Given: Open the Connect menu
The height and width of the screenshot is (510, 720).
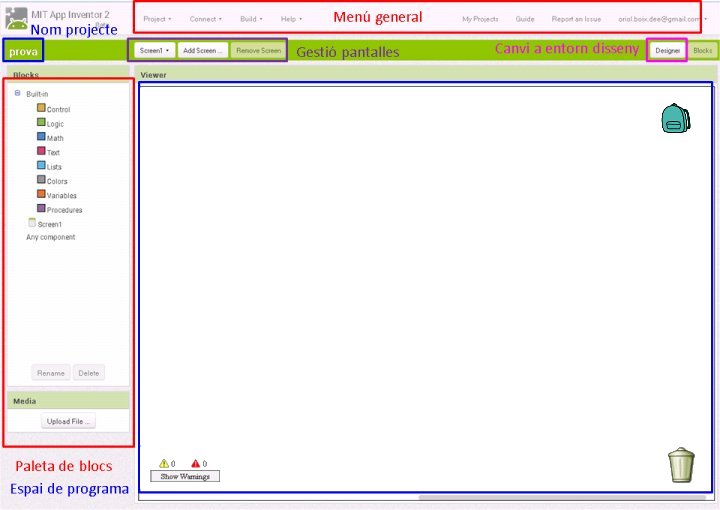Looking at the screenshot, I should tap(206, 19).
